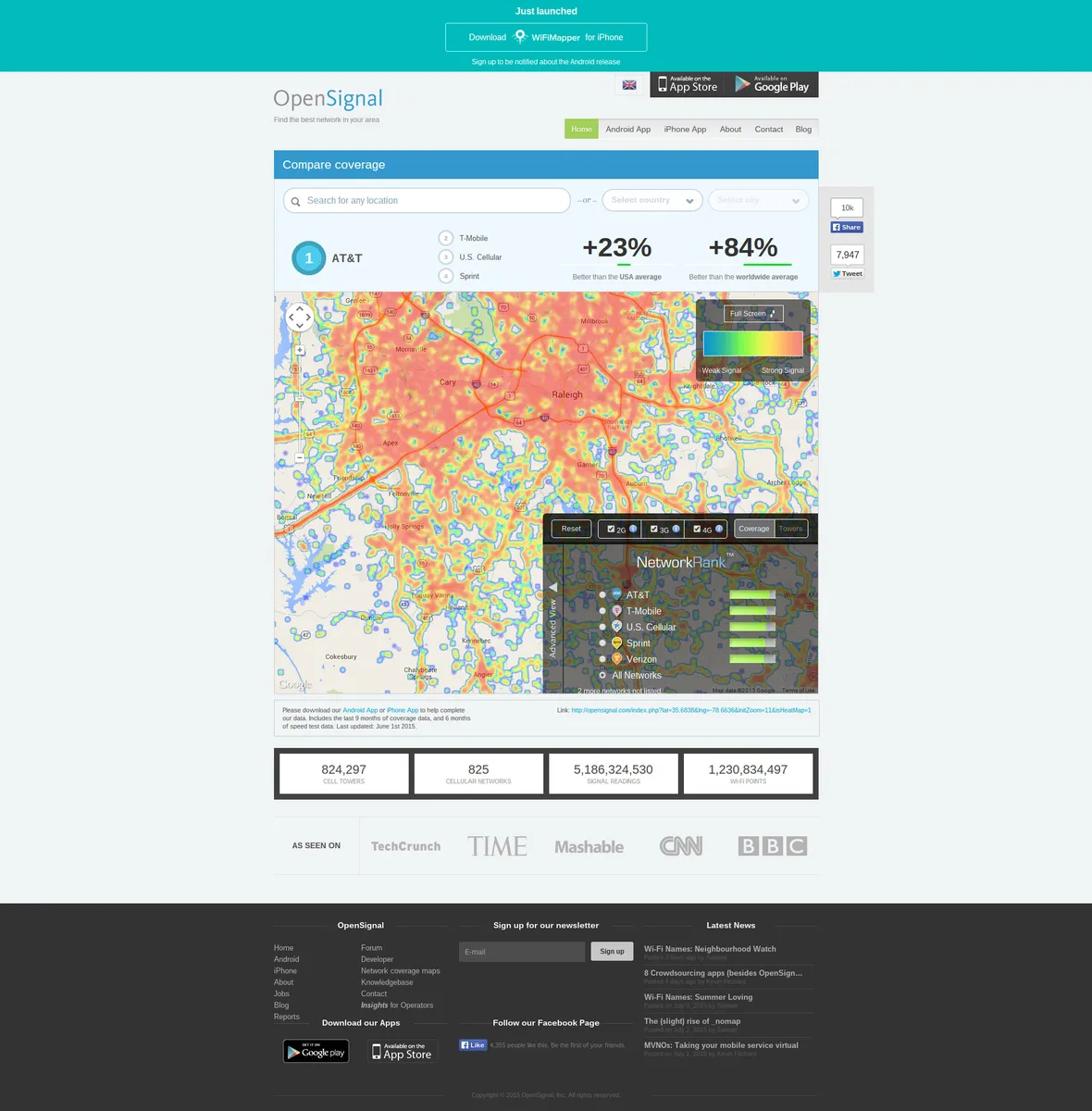
Task: Open the Google Play badge in the header
Action: (772, 84)
